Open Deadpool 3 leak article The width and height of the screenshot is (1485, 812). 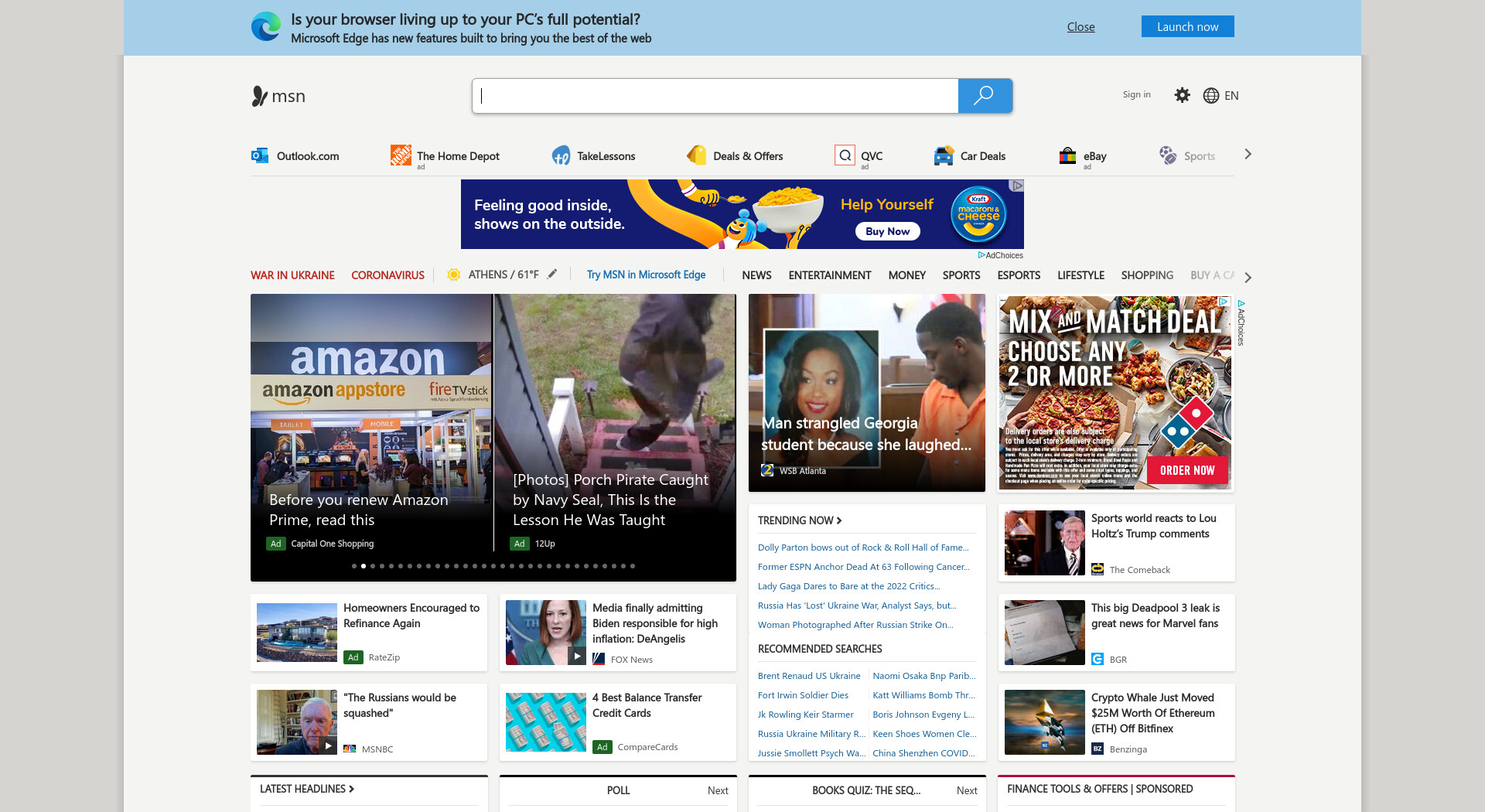tap(1116, 633)
